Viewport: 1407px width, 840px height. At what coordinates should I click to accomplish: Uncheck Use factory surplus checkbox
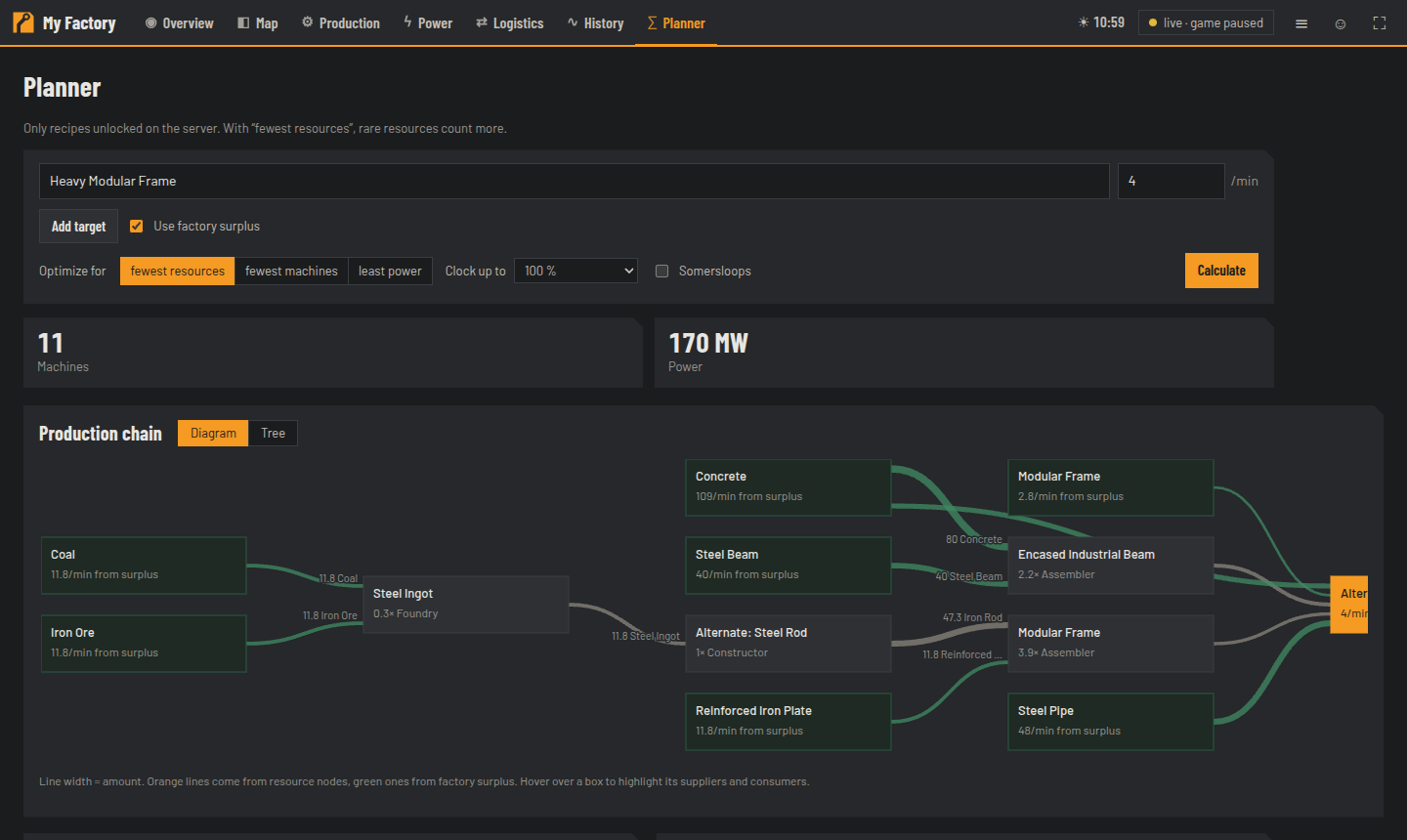point(137,226)
